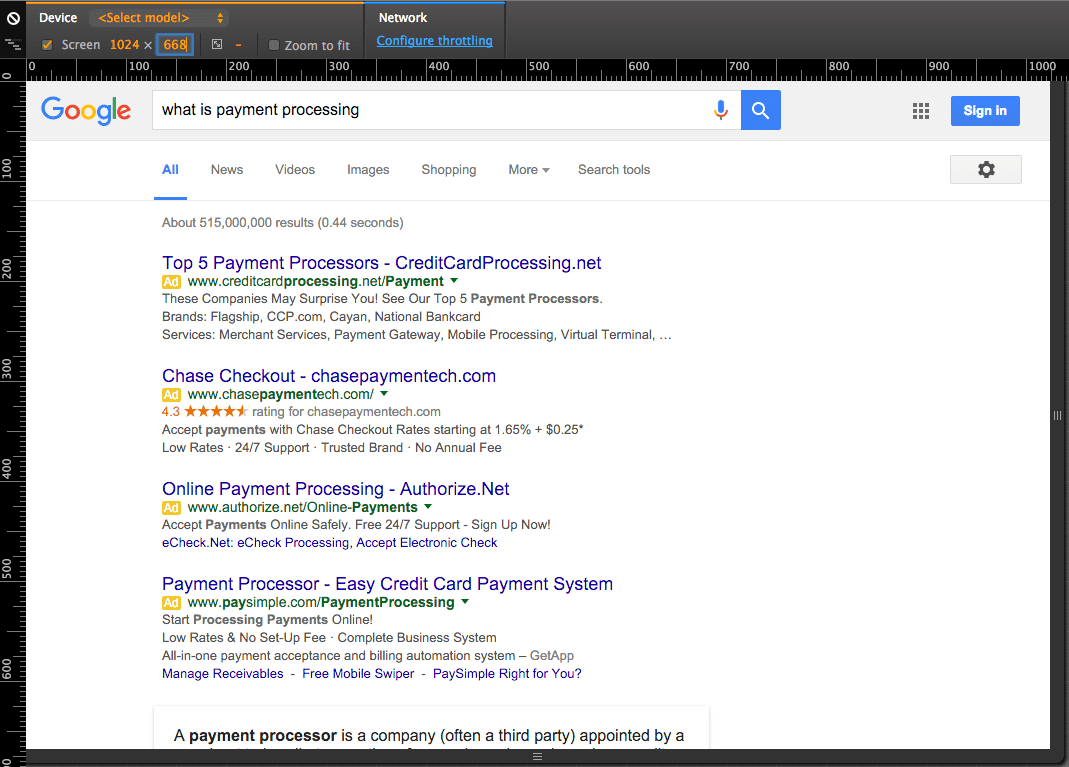The image size is (1069, 767).
Task: Open PaySimple Right for You sitelink
Action: 507,674
